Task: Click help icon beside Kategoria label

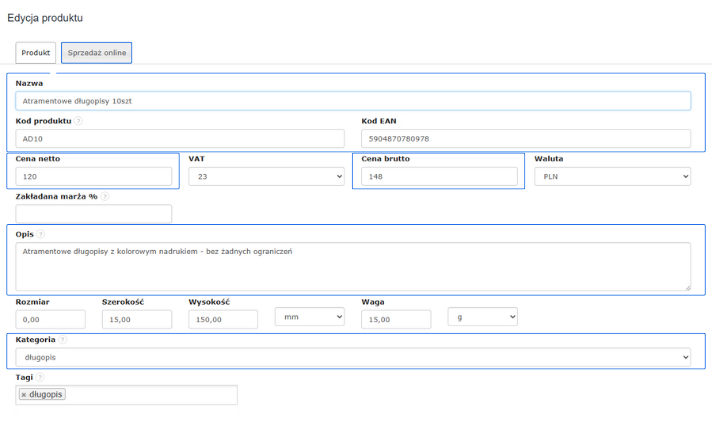Action: point(63,340)
